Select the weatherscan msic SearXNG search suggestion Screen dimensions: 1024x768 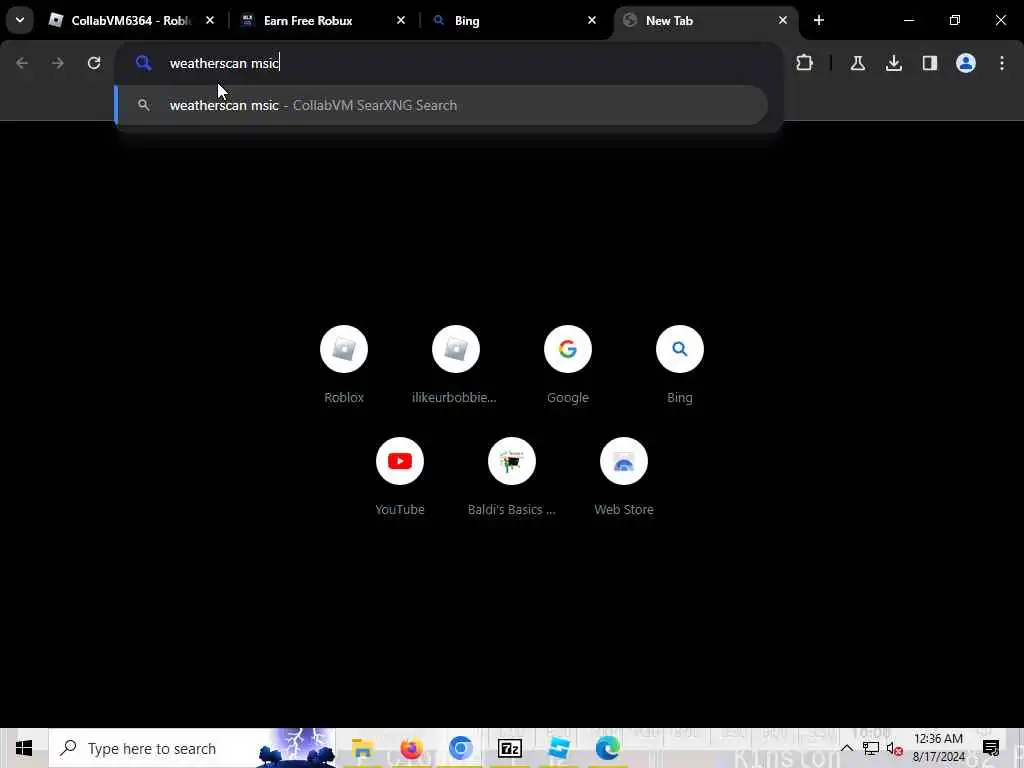click(441, 105)
